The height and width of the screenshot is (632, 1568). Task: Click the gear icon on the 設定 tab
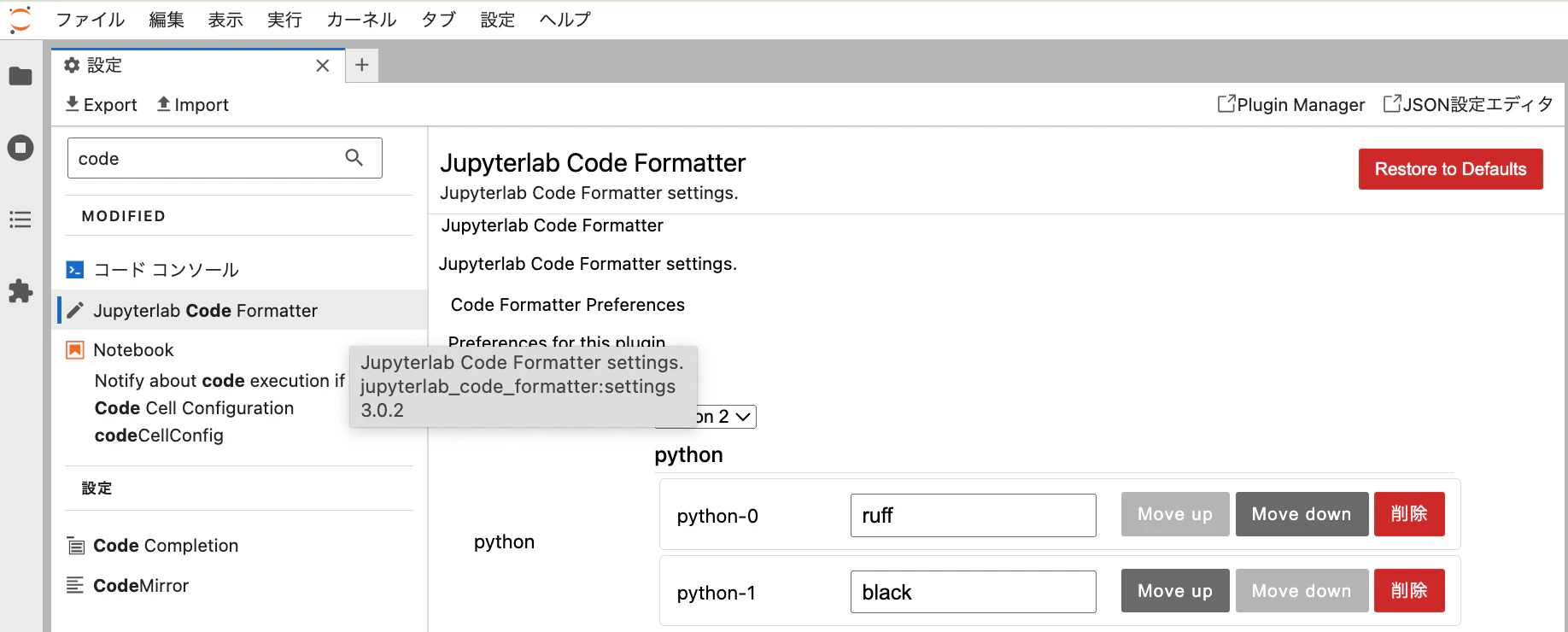point(73,65)
